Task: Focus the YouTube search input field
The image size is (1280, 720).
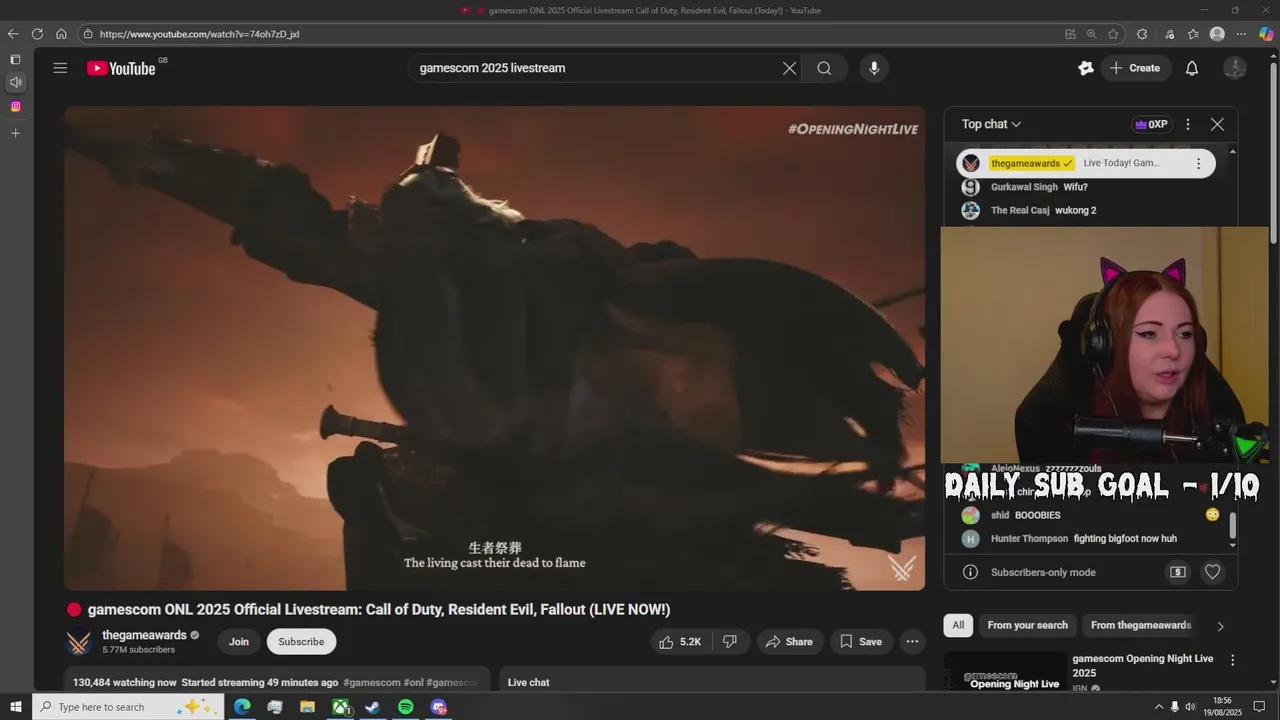Action: [595, 68]
